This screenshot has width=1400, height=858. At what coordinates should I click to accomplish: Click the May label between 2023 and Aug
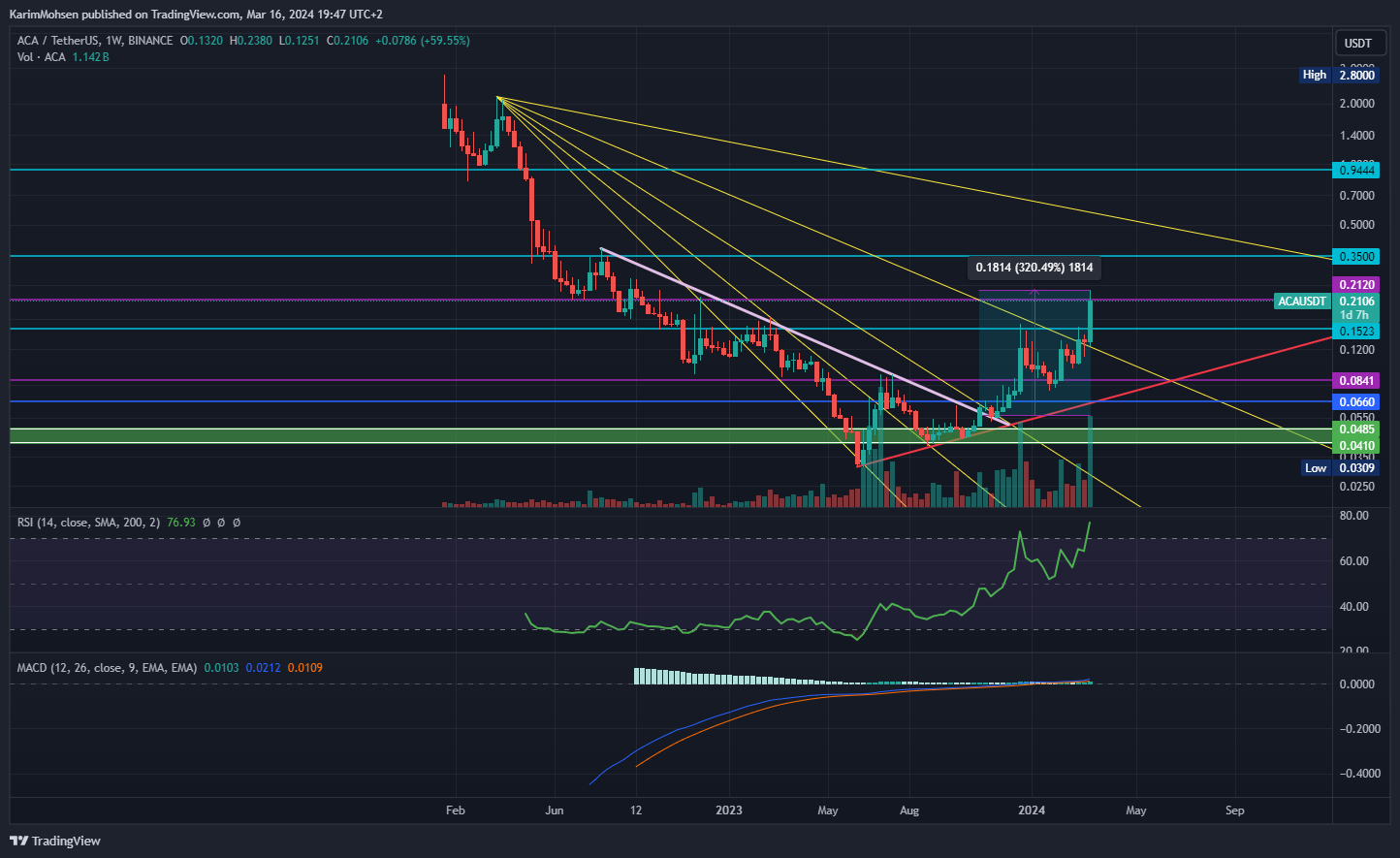827,810
